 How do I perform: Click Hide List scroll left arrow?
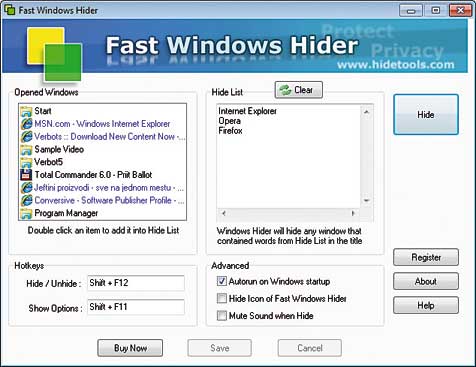click(224, 213)
